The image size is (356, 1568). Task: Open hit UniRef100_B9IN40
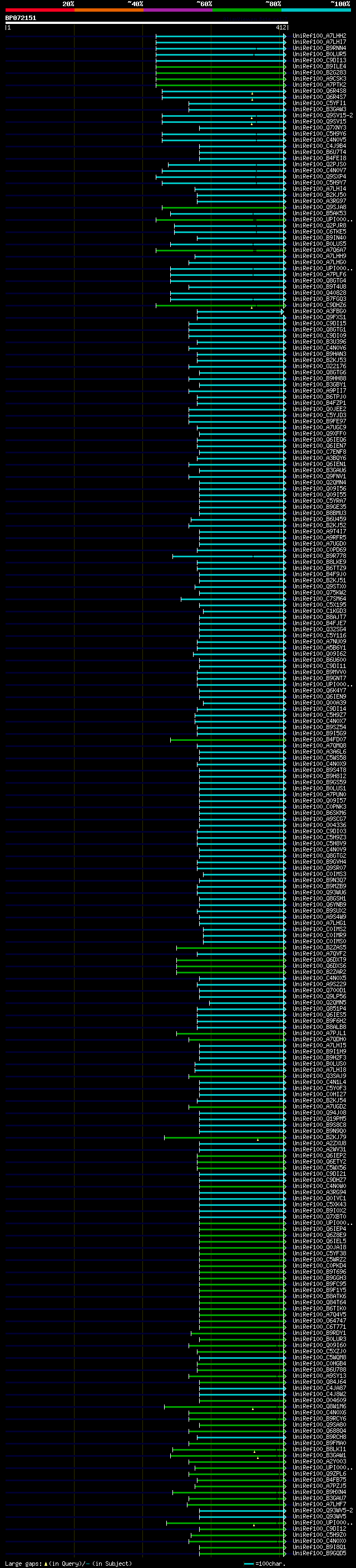319,238
